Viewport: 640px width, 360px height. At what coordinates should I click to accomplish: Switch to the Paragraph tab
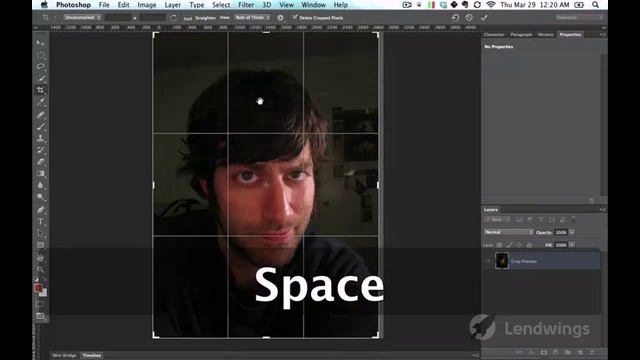tap(521, 35)
